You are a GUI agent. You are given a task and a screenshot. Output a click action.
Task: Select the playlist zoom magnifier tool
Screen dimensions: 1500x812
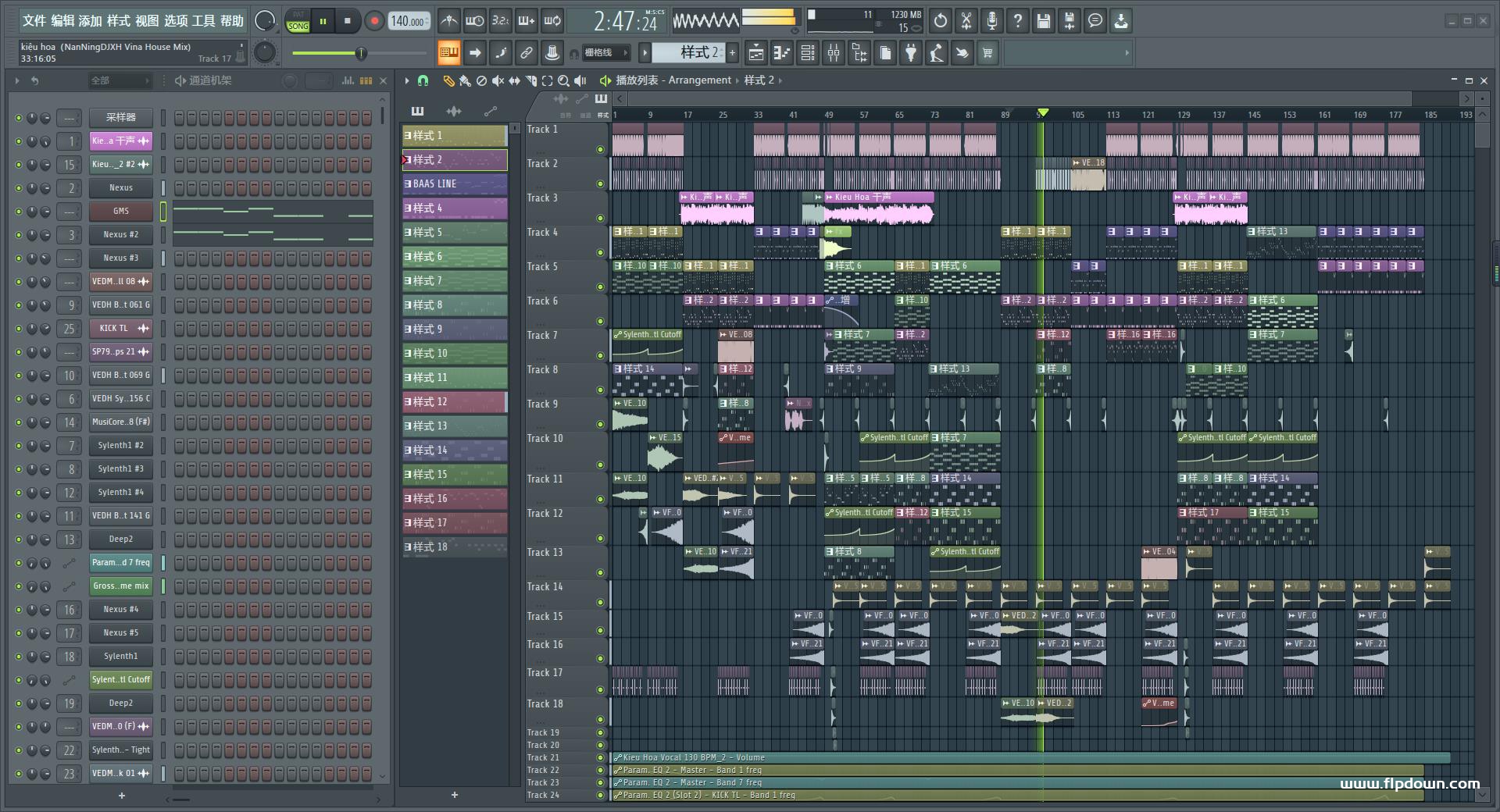point(563,80)
